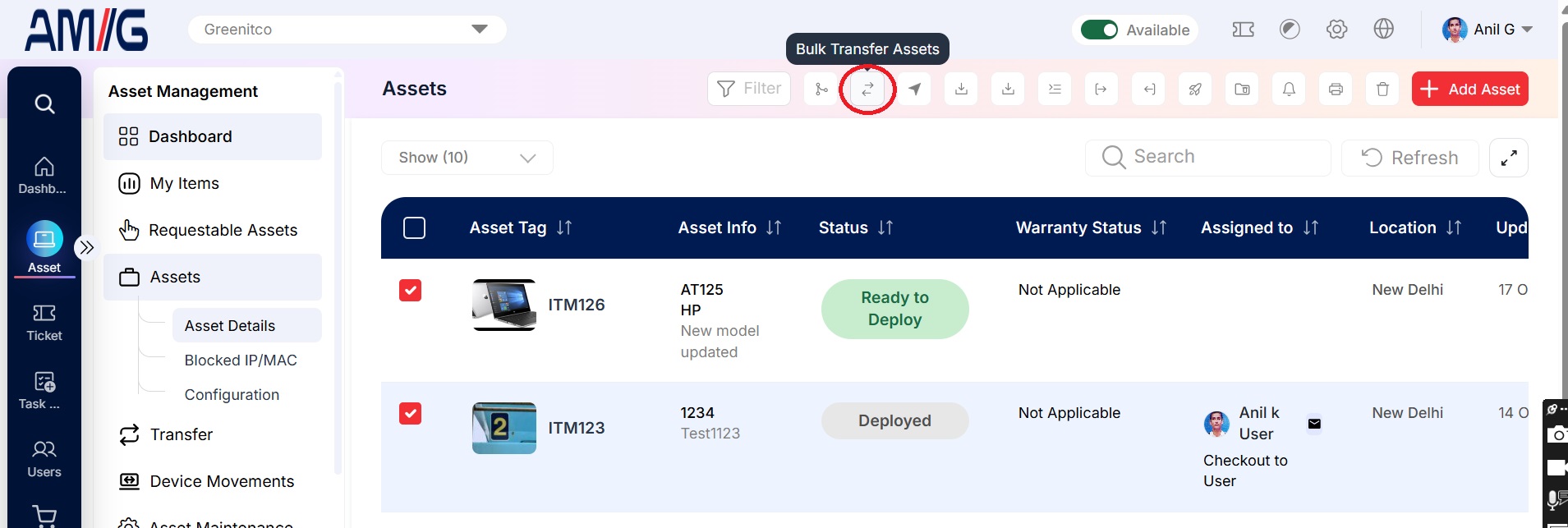The height and width of the screenshot is (528, 1568).
Task: Click the download icon beside the paper-plane icon
Action: (961, 89)
